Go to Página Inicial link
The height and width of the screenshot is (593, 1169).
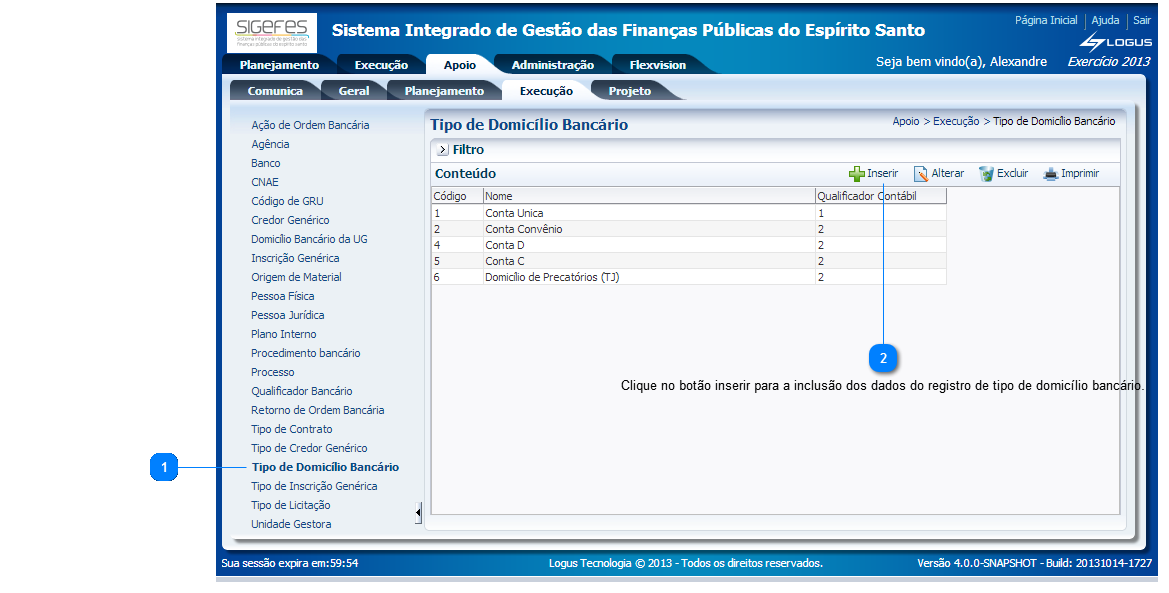pos(1046,20)
